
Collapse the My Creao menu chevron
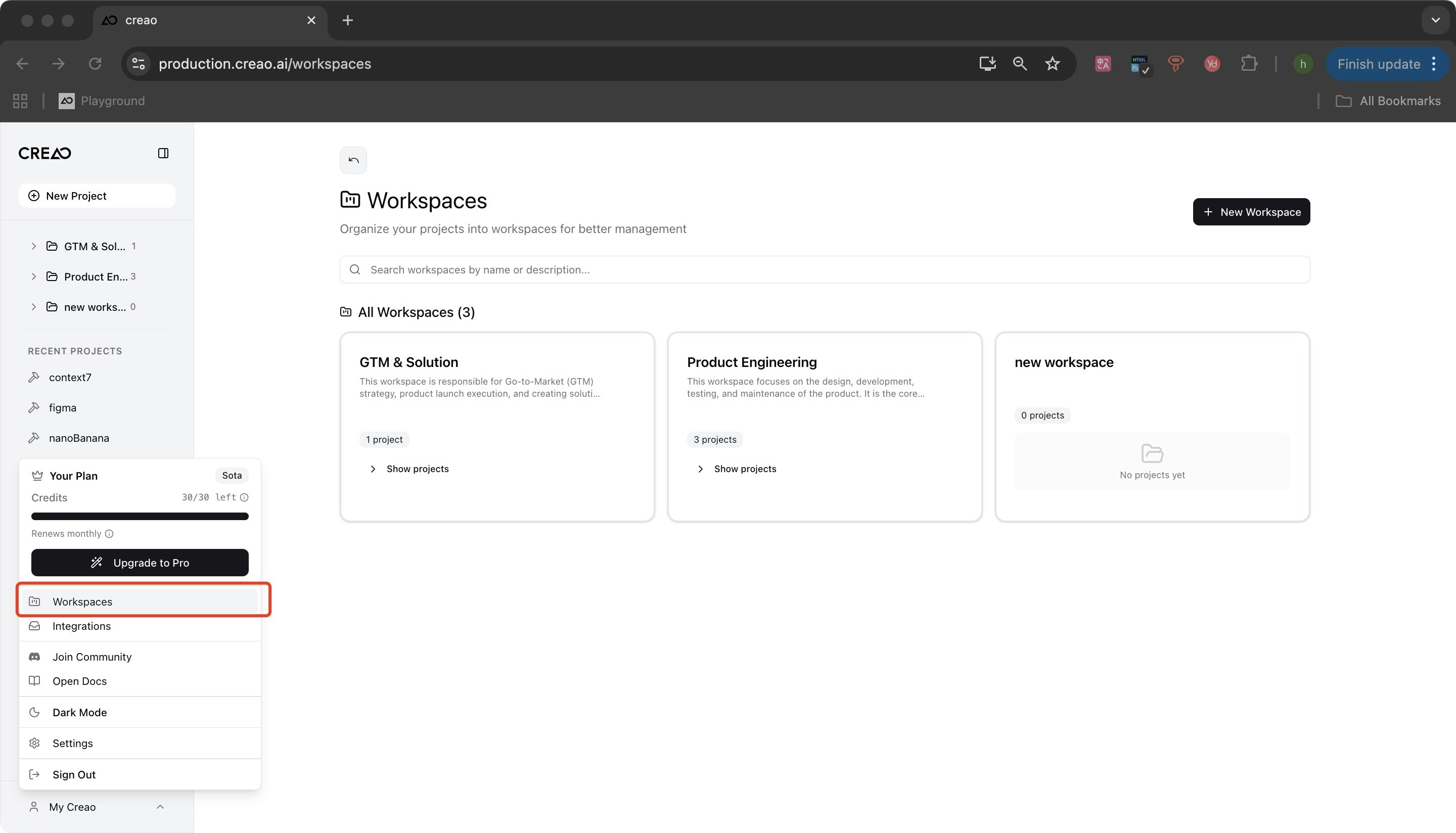click(x=160, y=807)
